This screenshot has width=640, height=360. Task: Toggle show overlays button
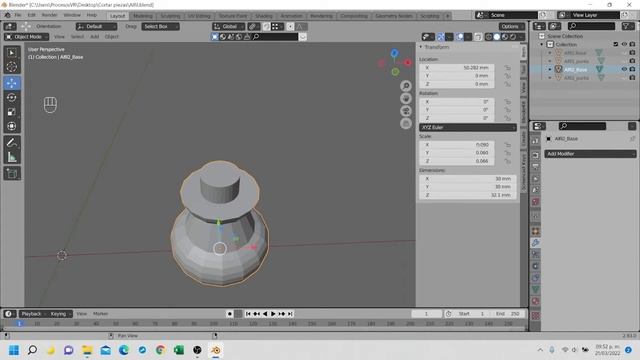[x=460, y=37]
